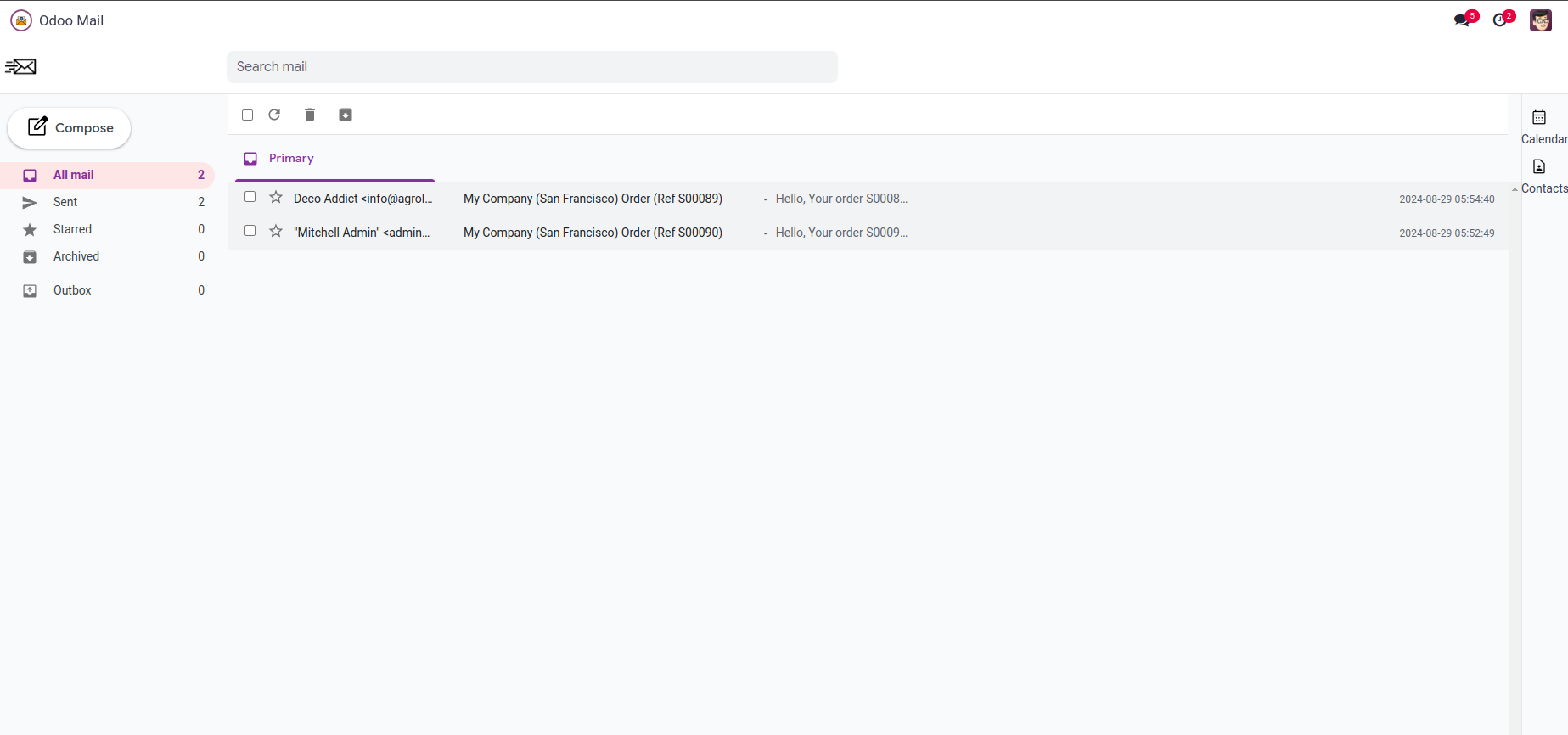Tick the select-all mail checkbox

[x=248, y=115]
